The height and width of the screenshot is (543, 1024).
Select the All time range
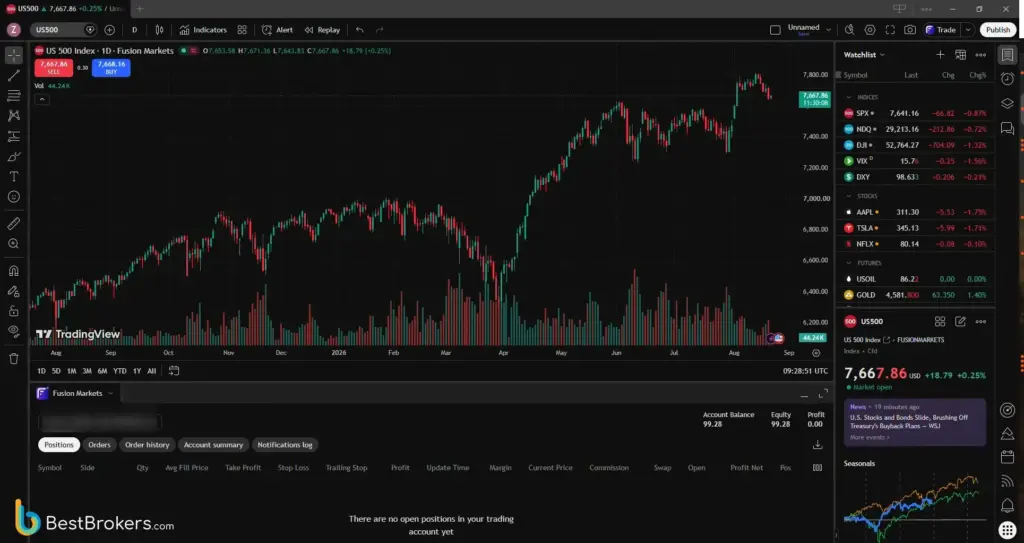152,371
